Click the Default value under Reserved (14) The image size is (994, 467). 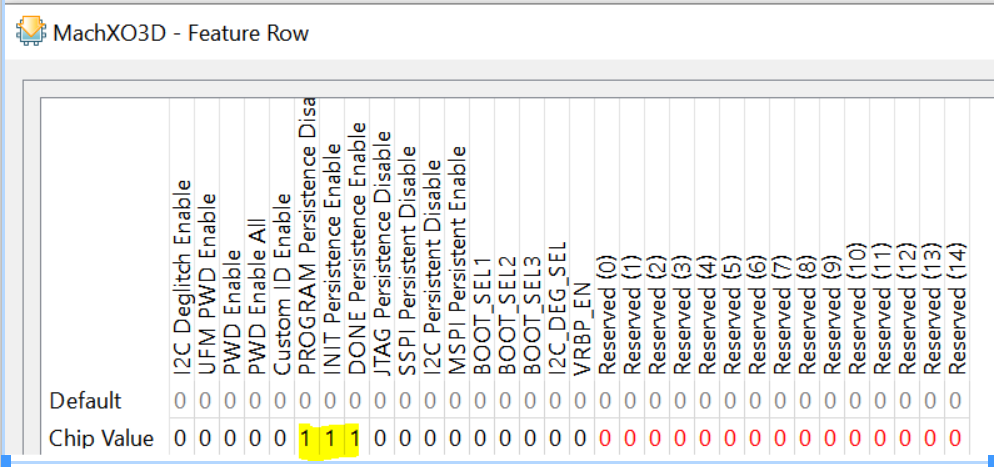(955, 401)
